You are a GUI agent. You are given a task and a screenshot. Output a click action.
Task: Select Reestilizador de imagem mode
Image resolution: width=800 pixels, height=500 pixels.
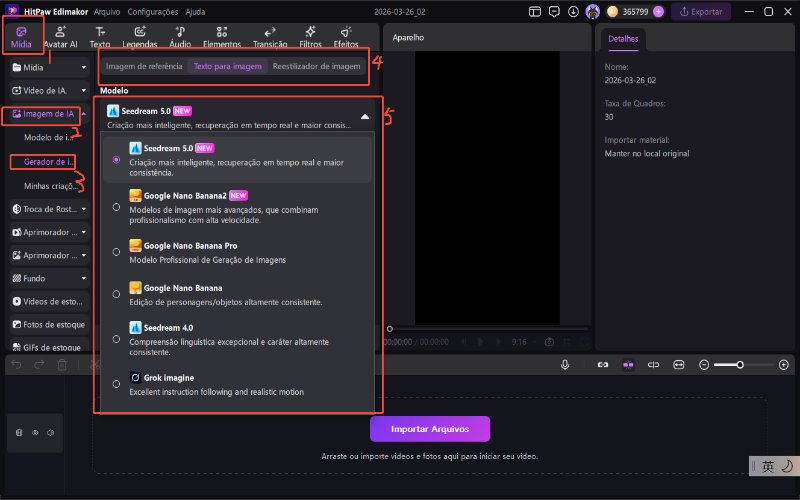click(x=316, y=66)
